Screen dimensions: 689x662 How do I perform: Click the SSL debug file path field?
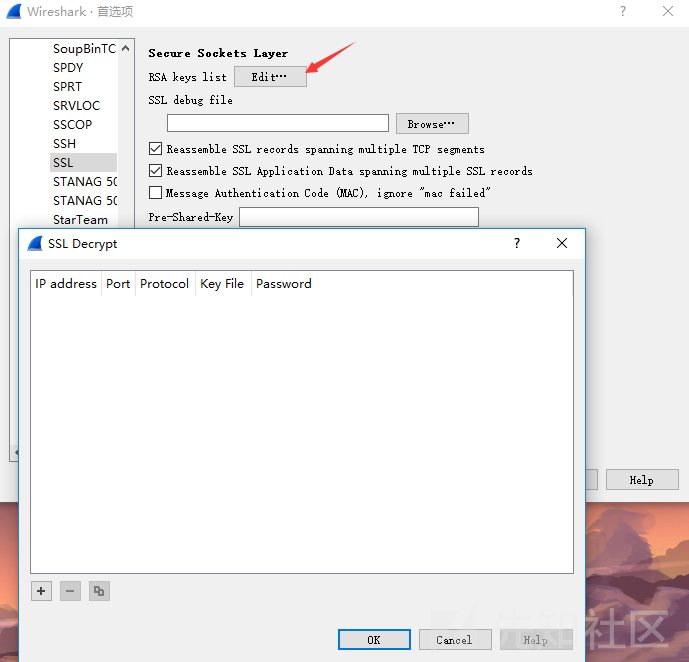point(278,123)
